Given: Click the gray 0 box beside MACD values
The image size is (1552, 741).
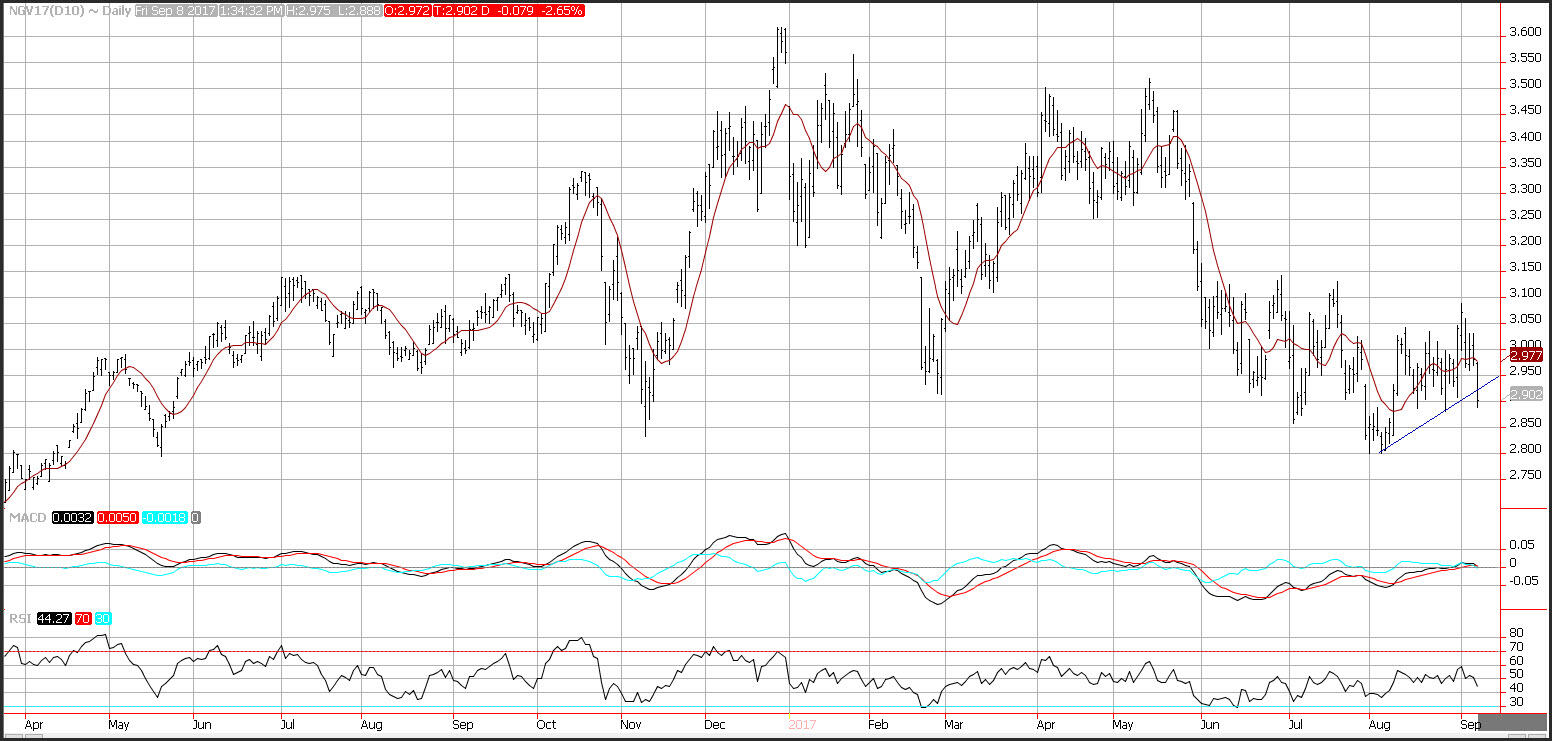Looking at the screenshot, I should (196, 517).
